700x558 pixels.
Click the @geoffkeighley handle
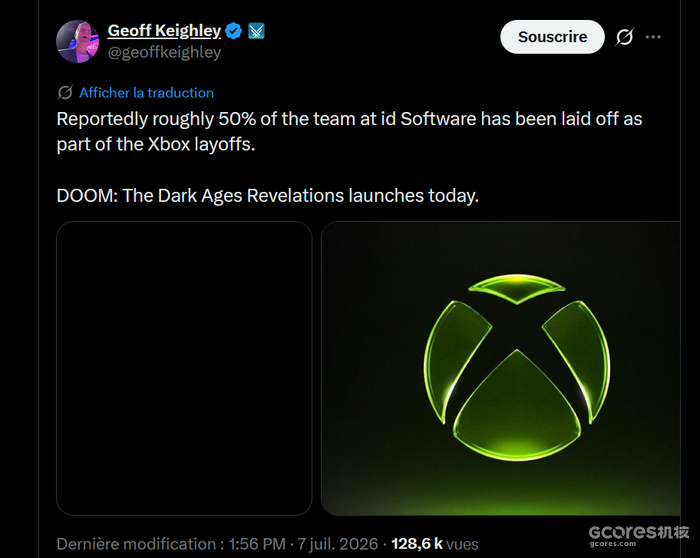(x=164, y=52)
